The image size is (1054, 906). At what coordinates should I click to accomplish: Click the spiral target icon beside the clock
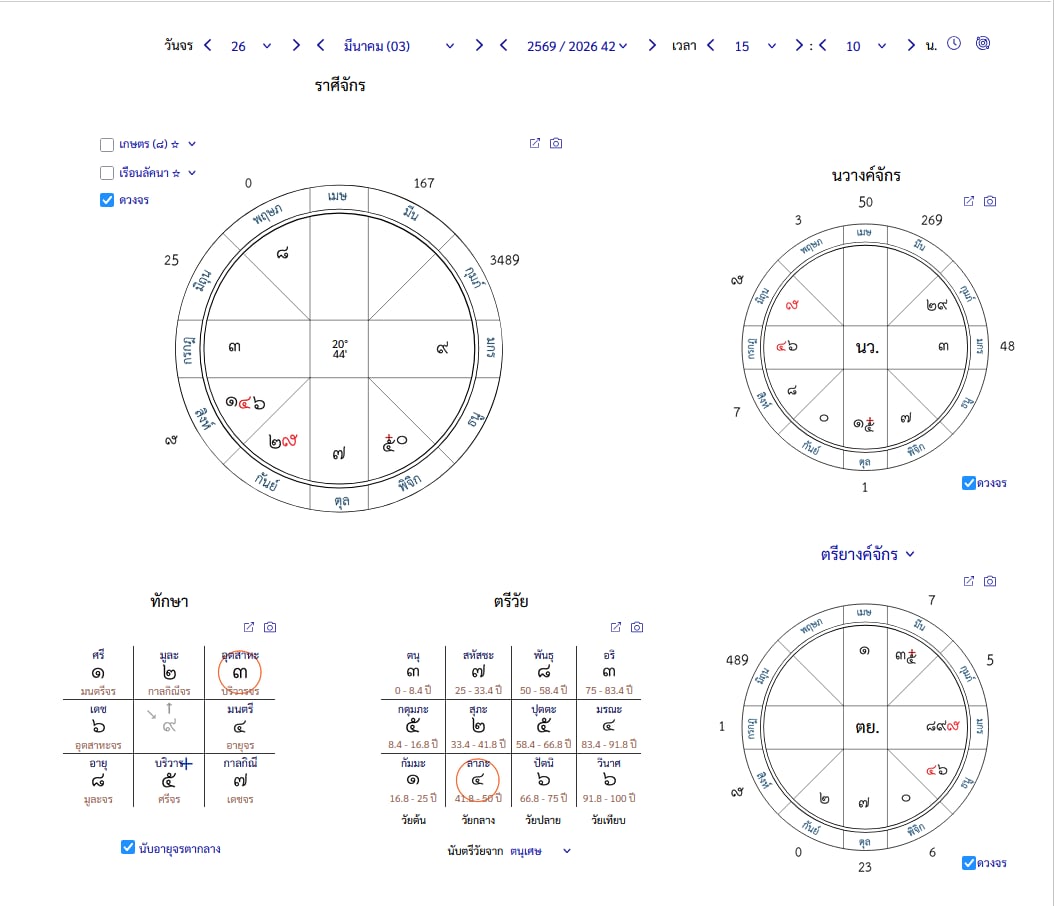coord(983,44)
